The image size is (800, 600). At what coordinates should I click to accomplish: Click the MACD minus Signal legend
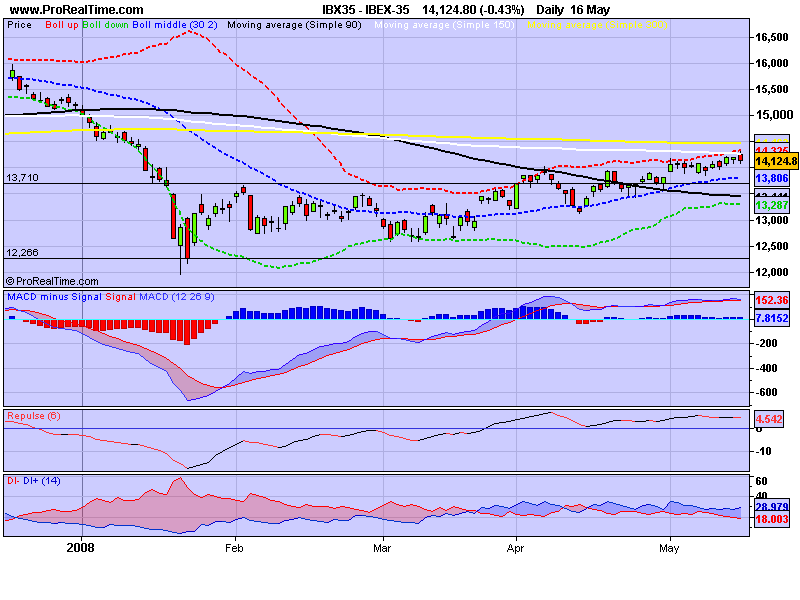click(x=55, y=297)
